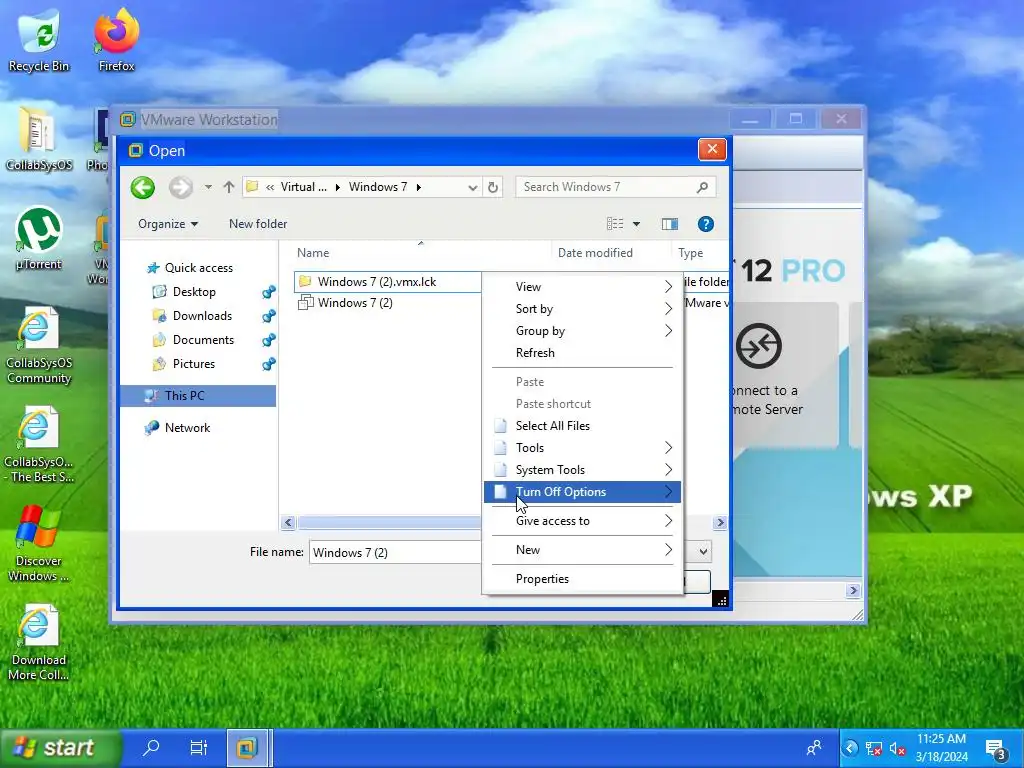Image resolution: width=1024 pixels, height=768 pixels.
Task: Open the CollabSysOS folder icon
Action: (x=39, y=138)
